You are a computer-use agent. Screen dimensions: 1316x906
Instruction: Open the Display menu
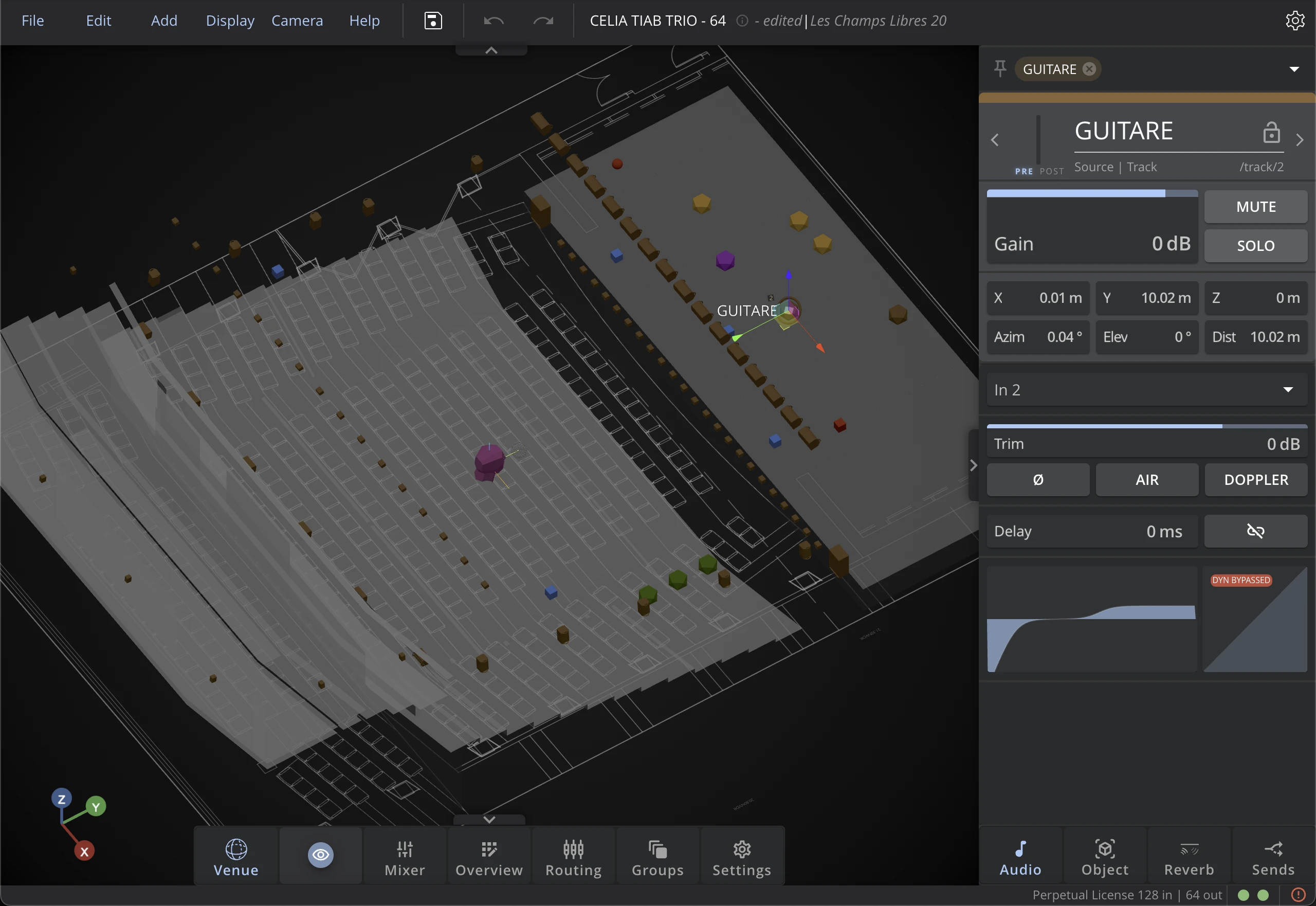pos(230,21)
